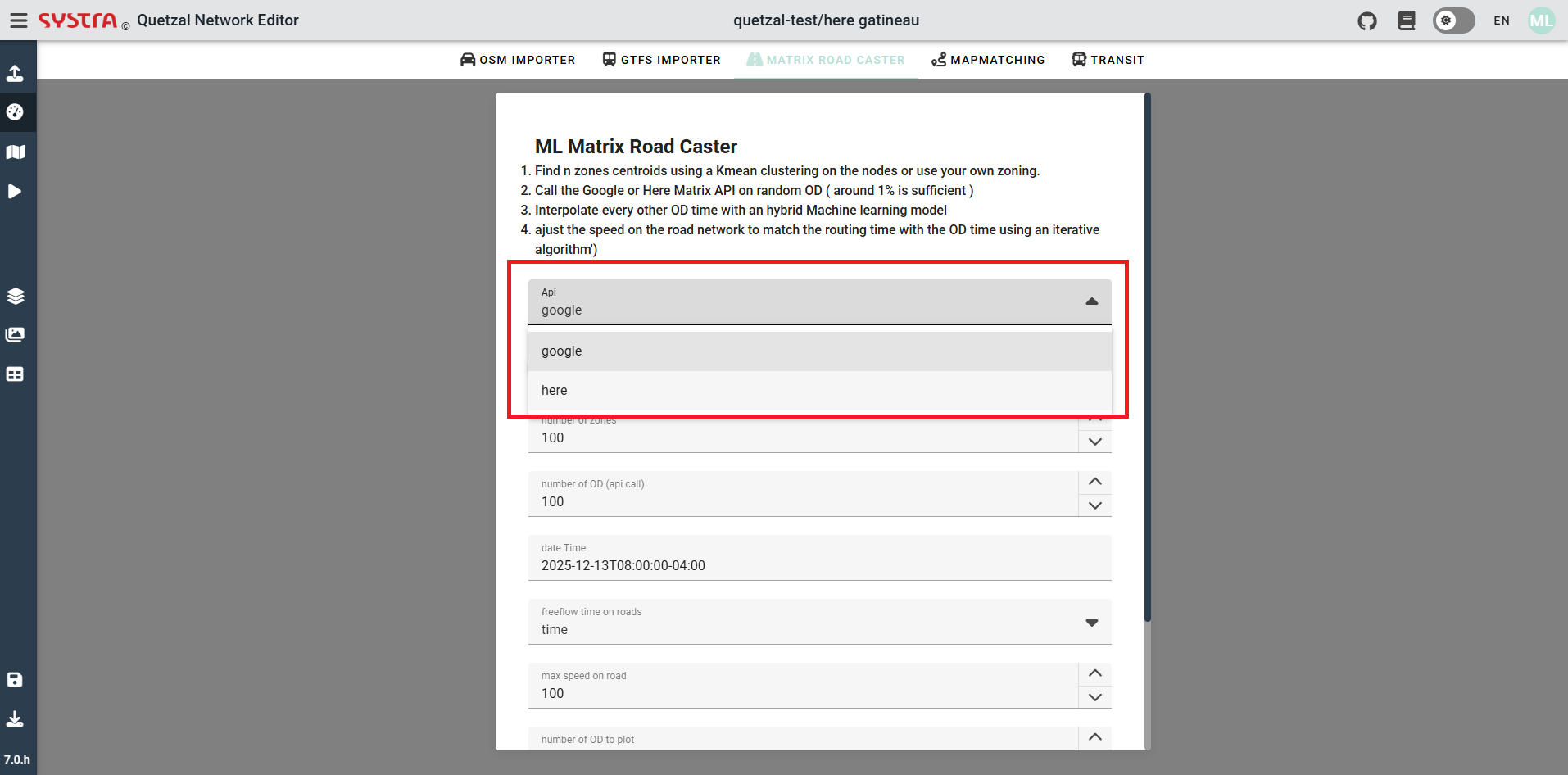Open the result images sidebar icon

[15, 334]
